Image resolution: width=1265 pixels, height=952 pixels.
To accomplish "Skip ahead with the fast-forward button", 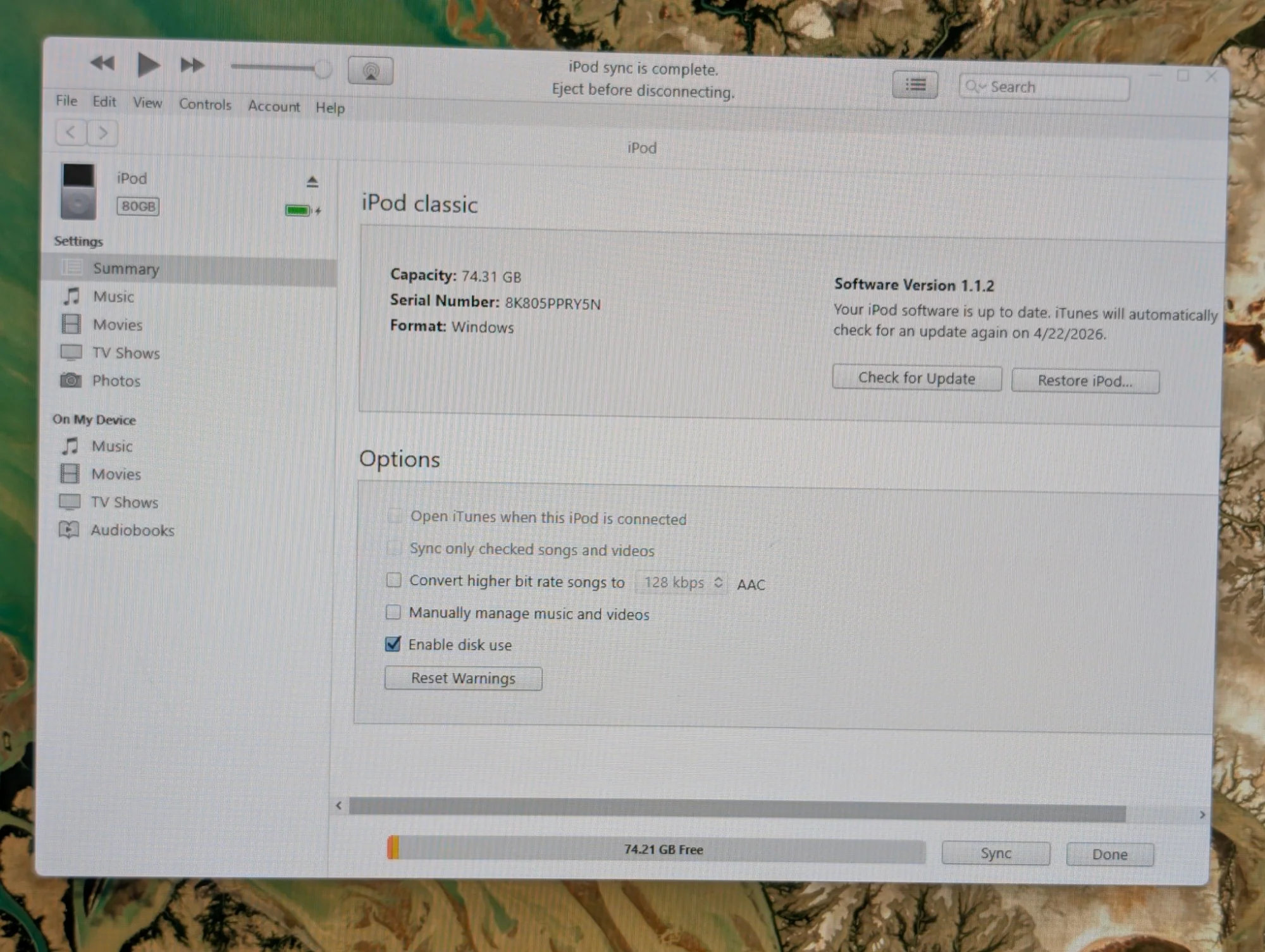I will (192, 65).
